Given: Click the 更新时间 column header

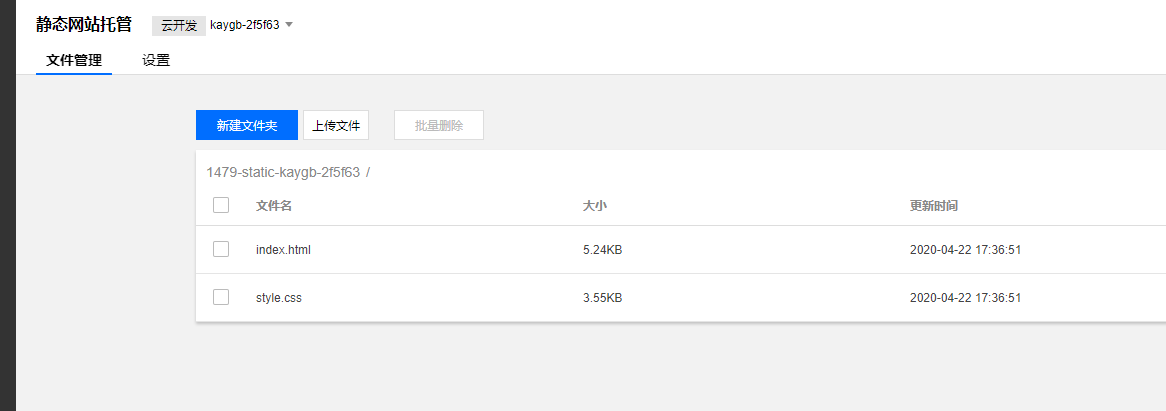Looking at the screenshot, I should pos(934,206).
